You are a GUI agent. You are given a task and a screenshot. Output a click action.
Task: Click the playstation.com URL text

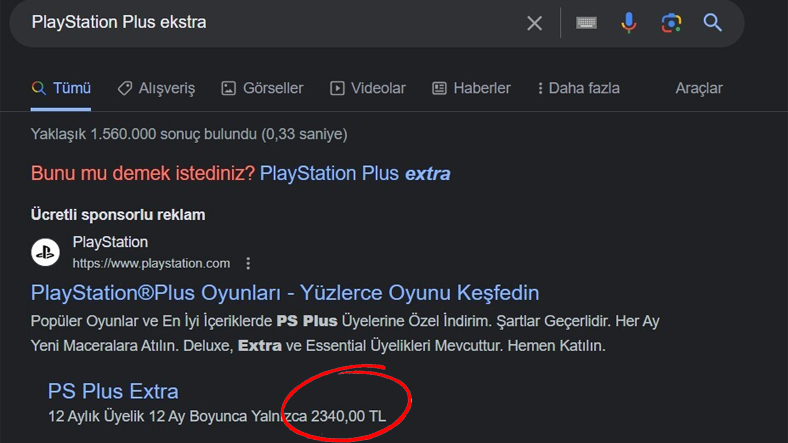pos(151,264)
